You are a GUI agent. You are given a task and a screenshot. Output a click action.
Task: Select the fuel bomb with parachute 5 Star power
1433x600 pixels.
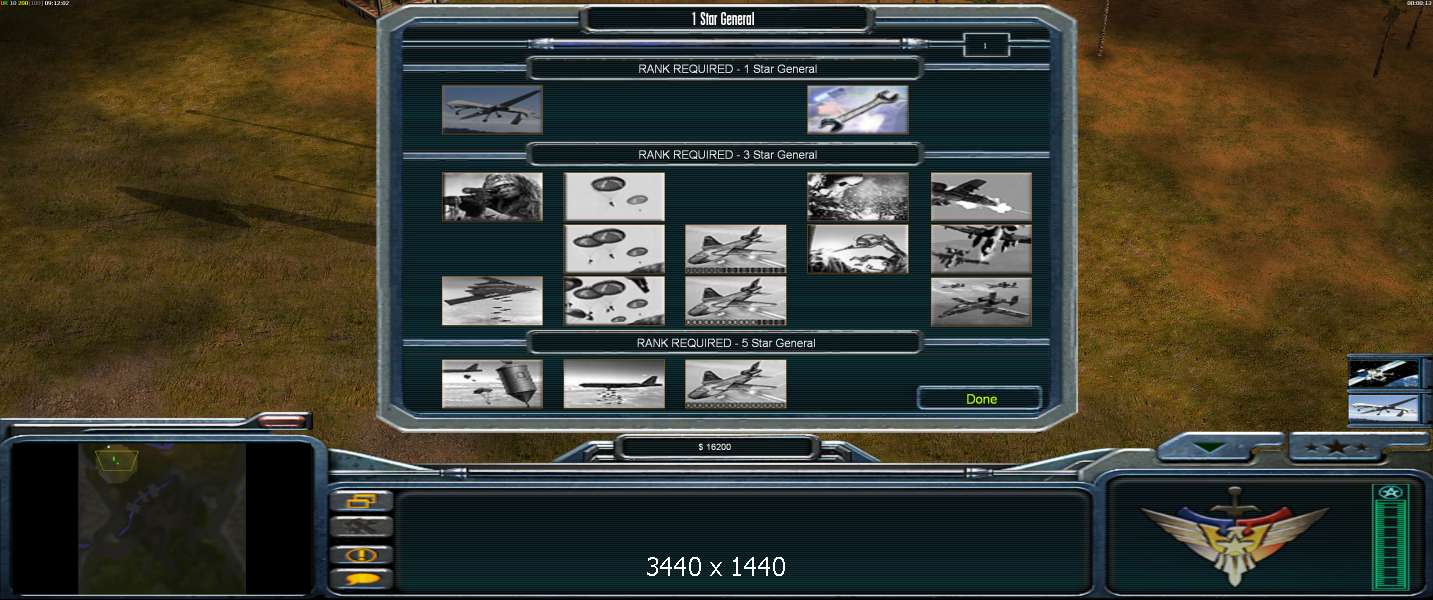point(492,384)
